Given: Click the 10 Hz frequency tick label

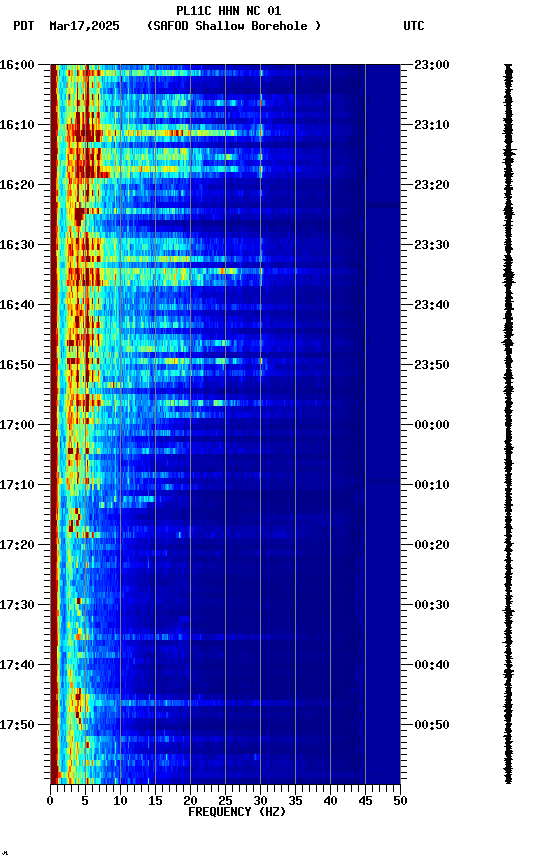Looking at the screenshot, I should (x=120, y=801).
